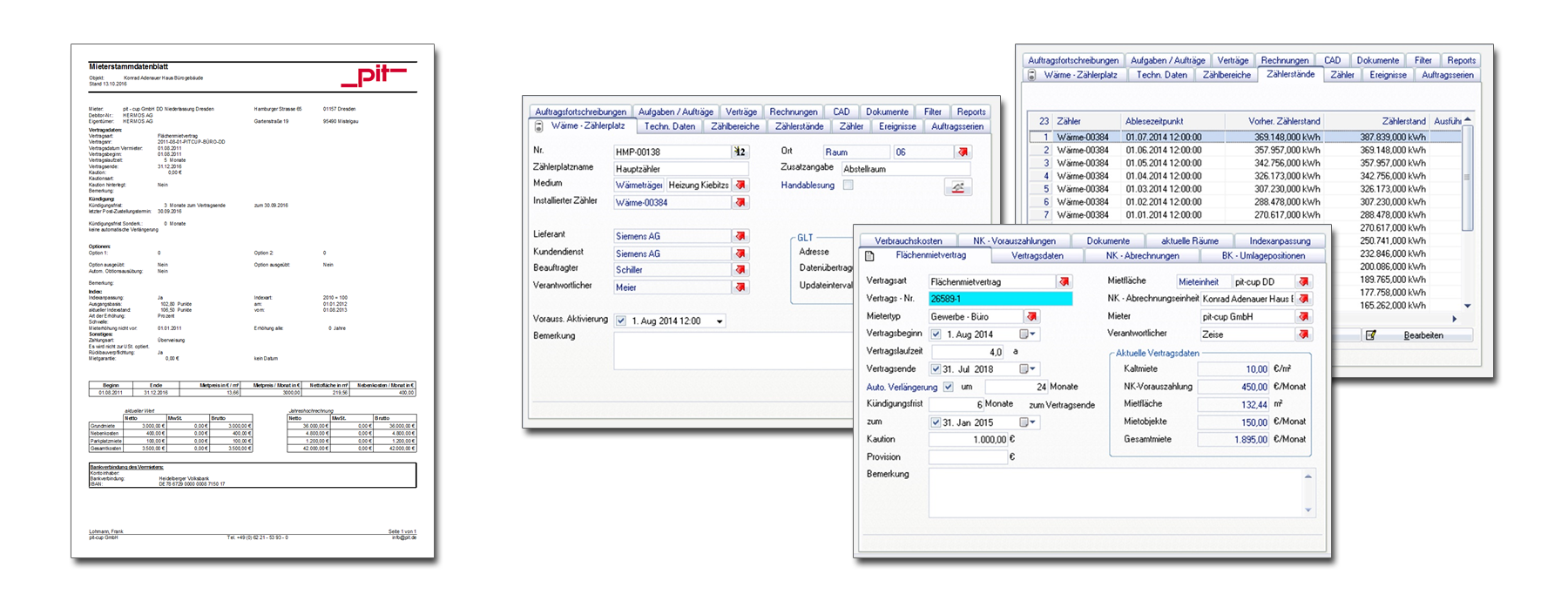Open Techn. Daten tab in Zählerplatz window
The width and height of the screenshot is (1568, 601).
(670, 126)
